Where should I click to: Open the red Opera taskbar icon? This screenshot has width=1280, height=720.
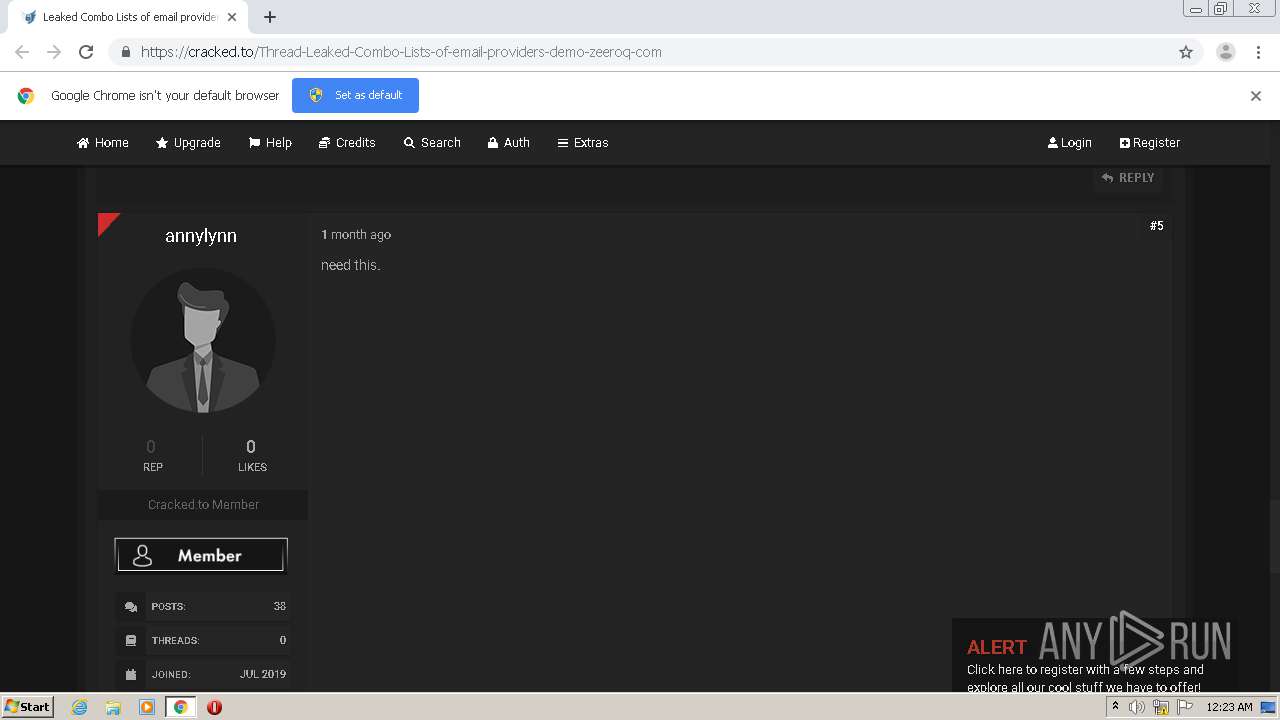point(214,707)
